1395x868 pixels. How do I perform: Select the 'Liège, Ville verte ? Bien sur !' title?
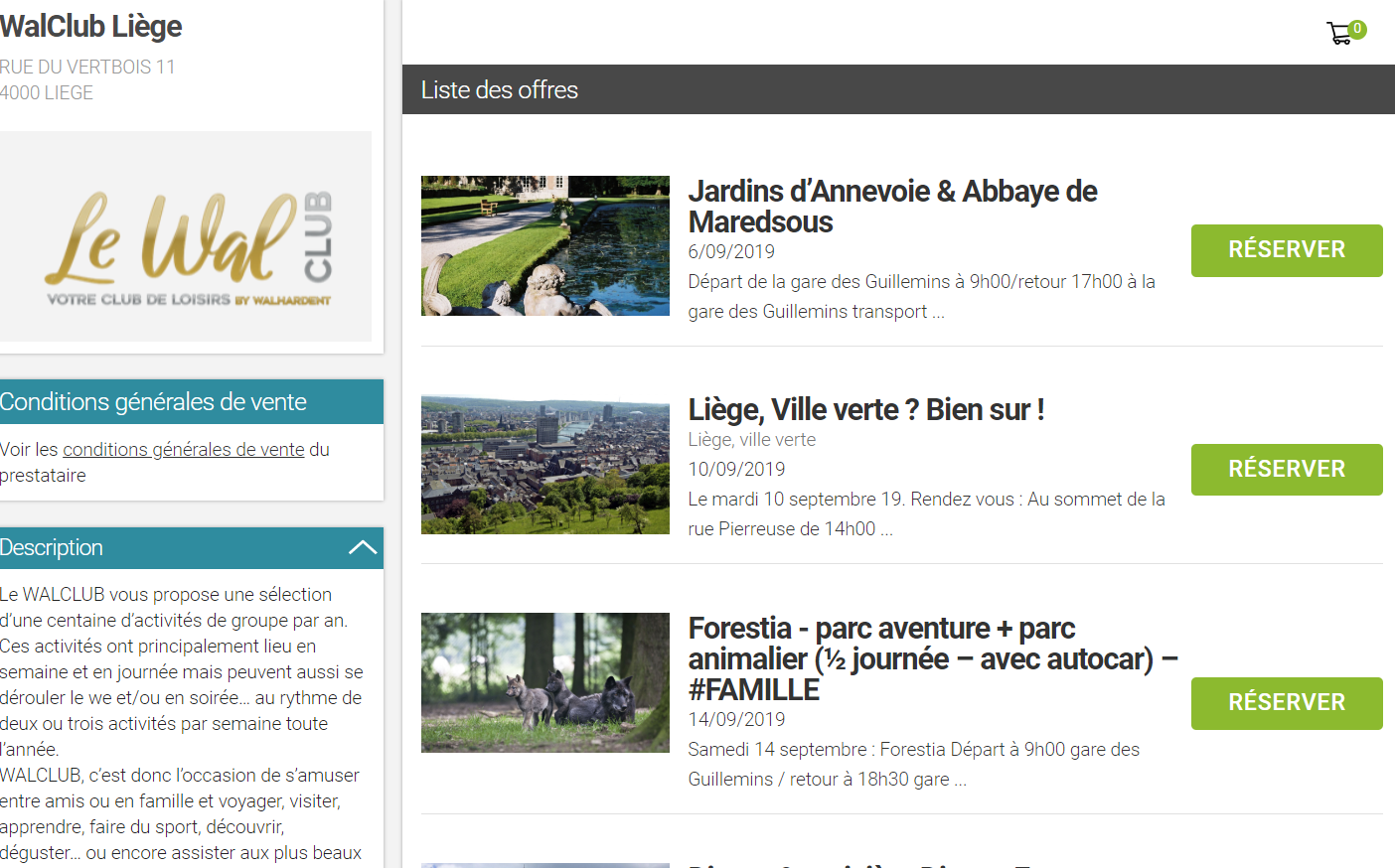tap(865, 409)
